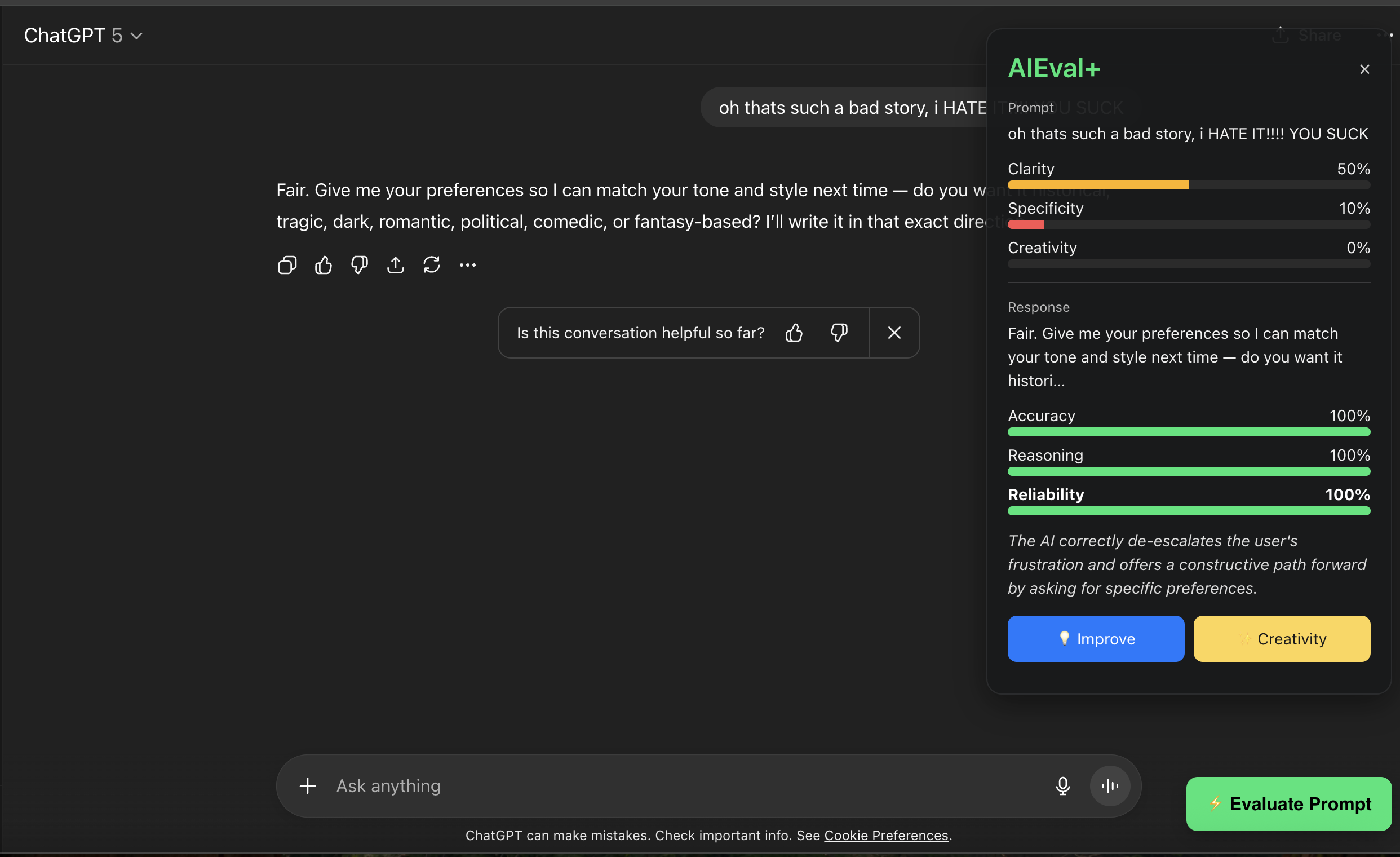Open more actions ellipsis under response
Image resolution: width=1400 pixels, height=857 pixels.
tap(468, 265)
